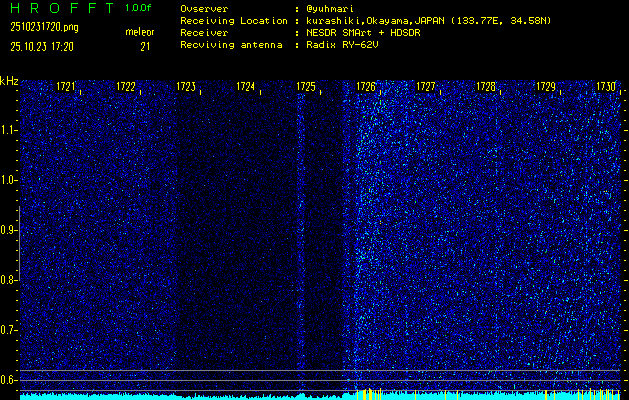The image size is (629, 400).
Task: Click the 1729 time marker
Action: [x=546, y=87]
